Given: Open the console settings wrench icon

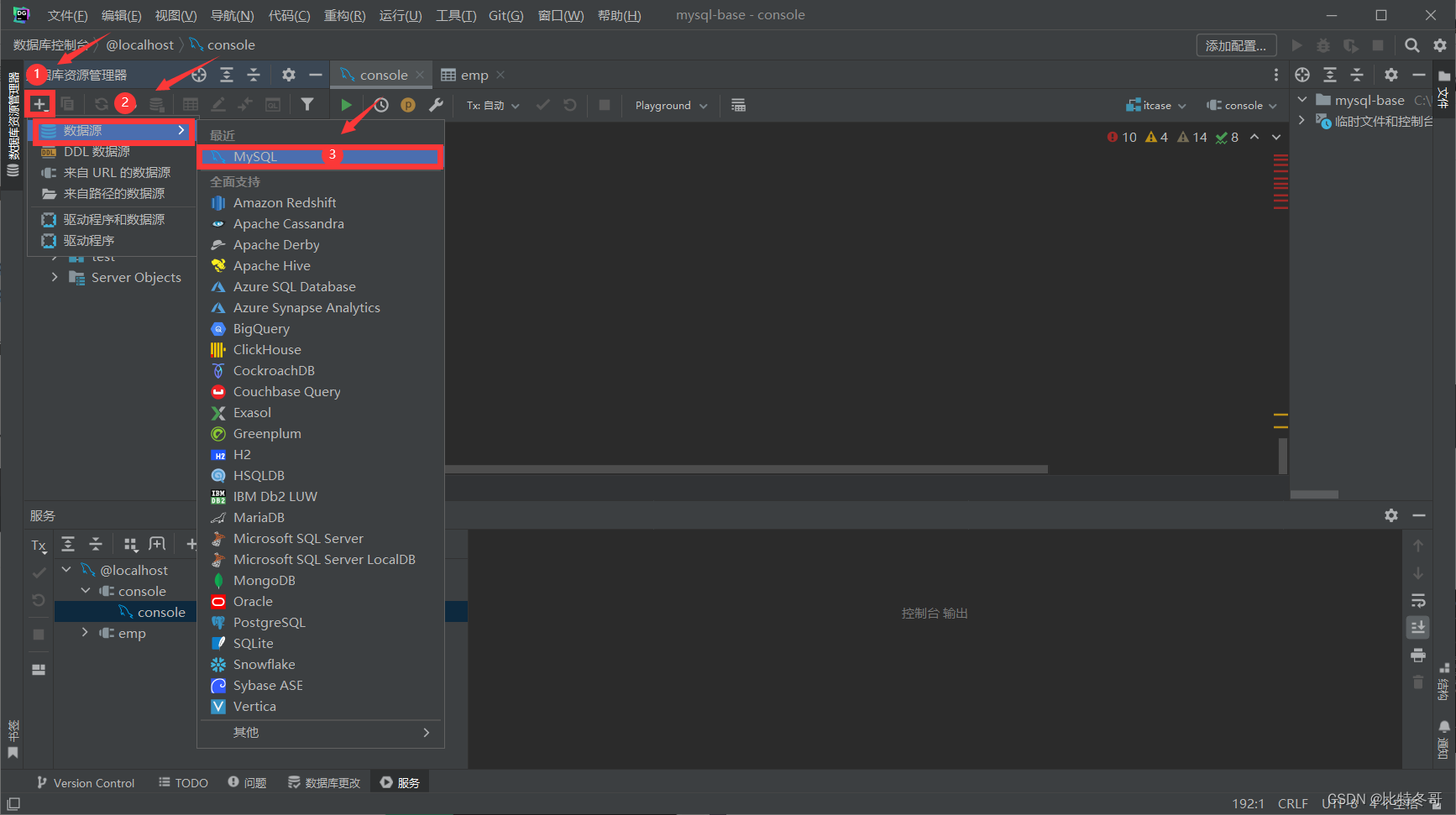Looking at the screenshot, I should tap(436, 105).
